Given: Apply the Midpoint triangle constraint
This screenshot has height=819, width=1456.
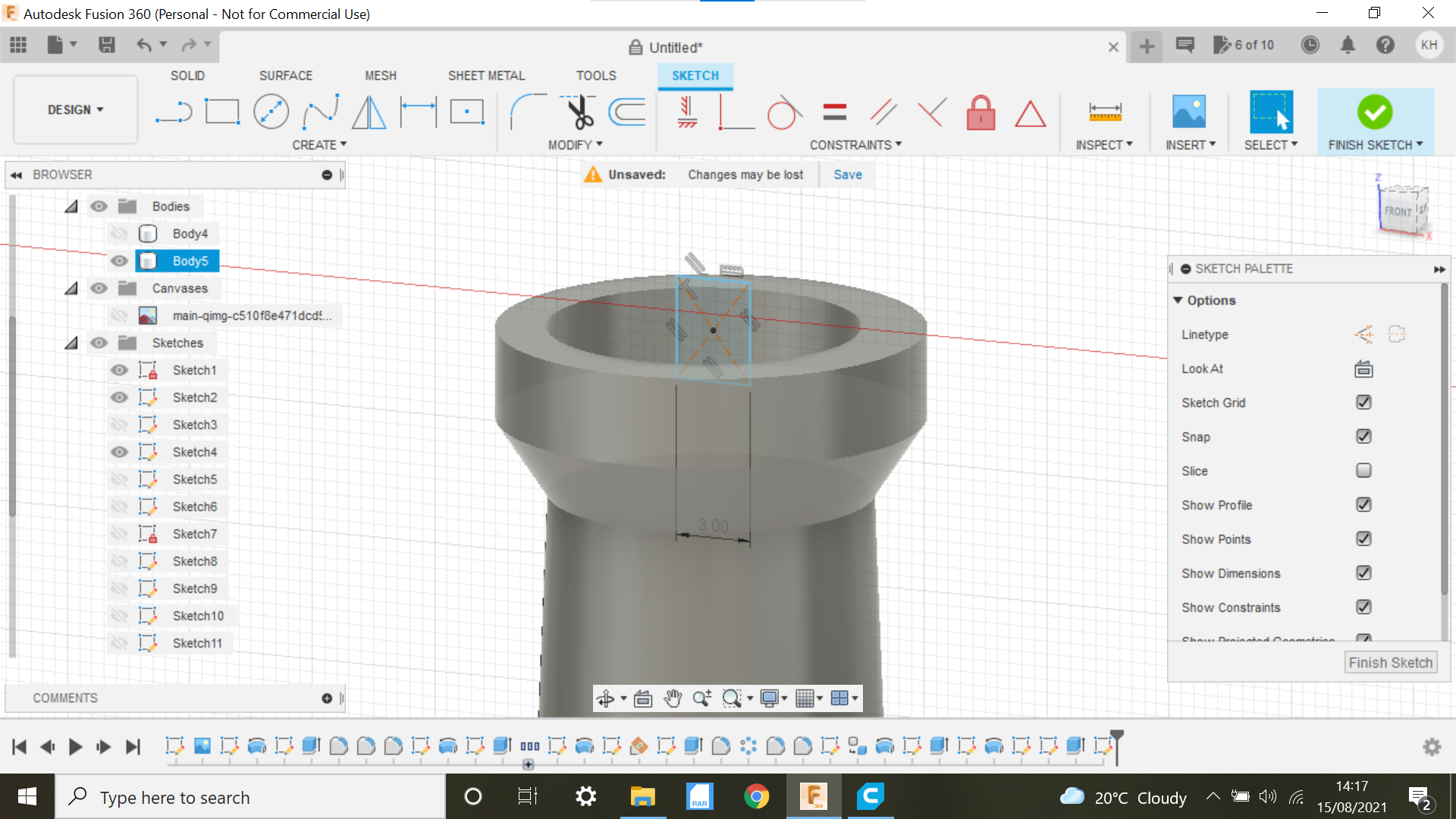Looking at the screenshot, I should coord(1030,114).
